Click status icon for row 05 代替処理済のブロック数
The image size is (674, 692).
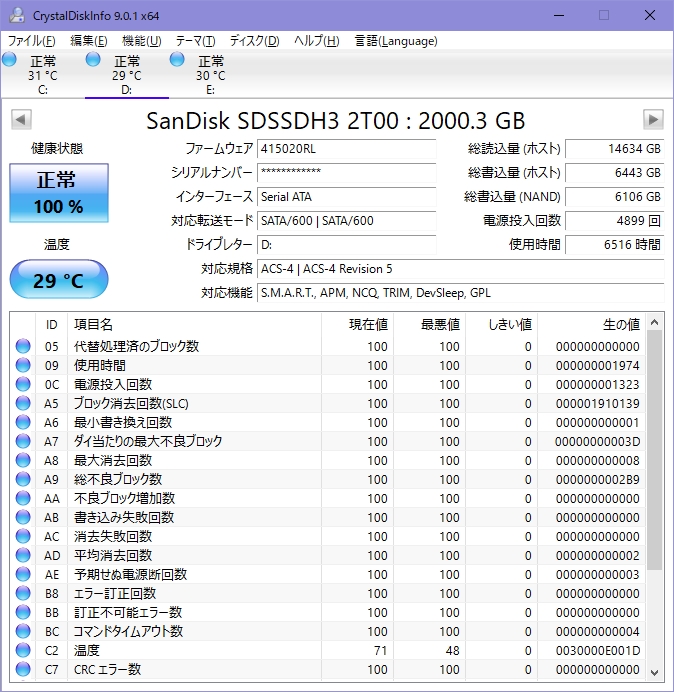tap(23, 346)
